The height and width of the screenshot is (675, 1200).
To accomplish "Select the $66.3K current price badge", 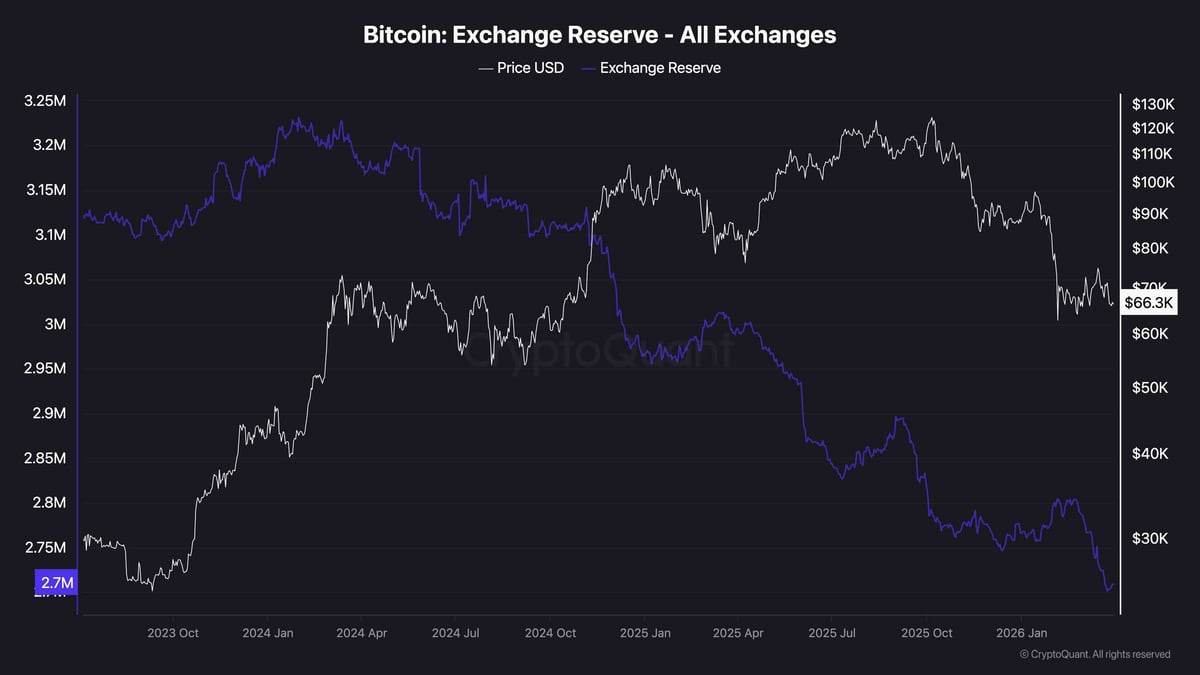I will tap(1147, 302).
